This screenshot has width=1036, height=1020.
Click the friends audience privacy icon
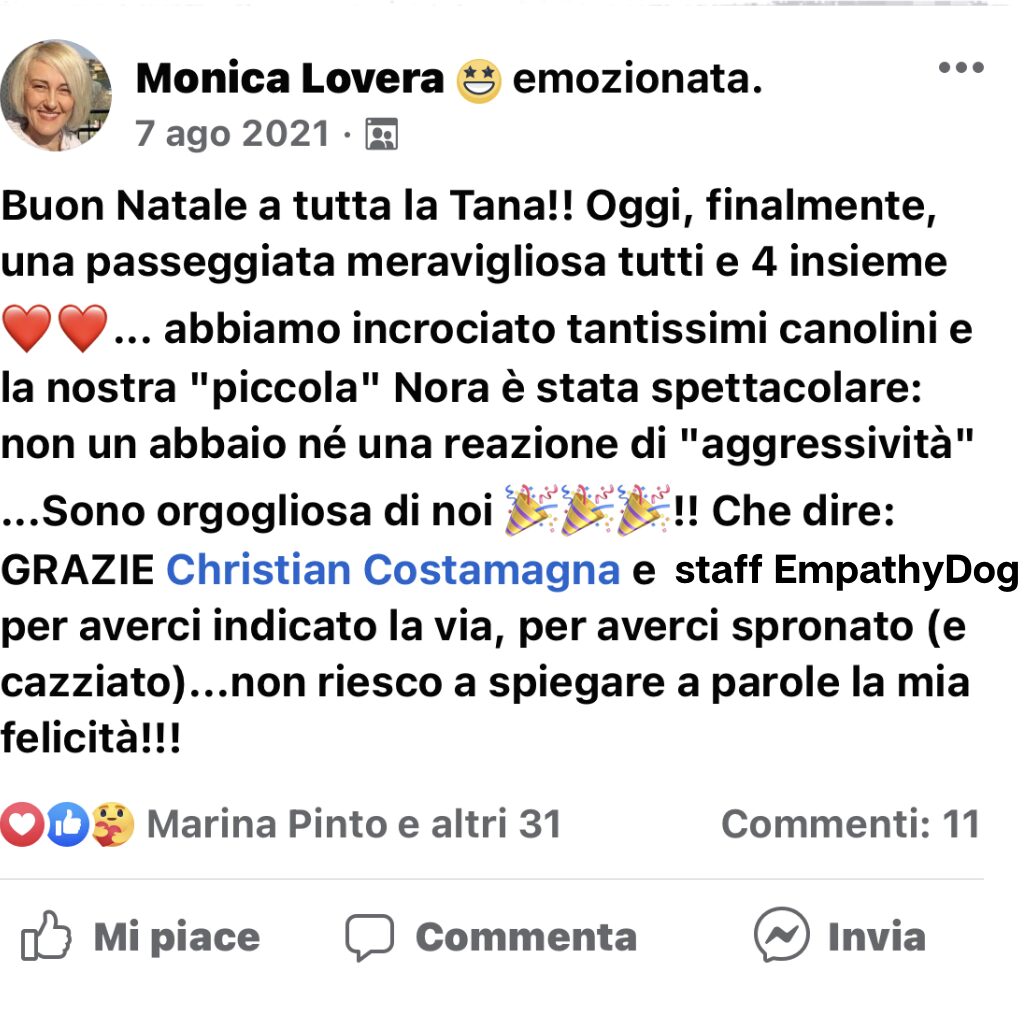coord(381,134)
